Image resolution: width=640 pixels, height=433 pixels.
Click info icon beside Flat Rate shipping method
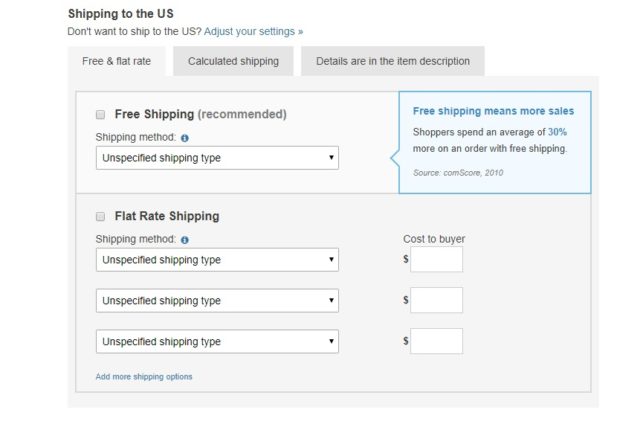[x=184, y=240]
